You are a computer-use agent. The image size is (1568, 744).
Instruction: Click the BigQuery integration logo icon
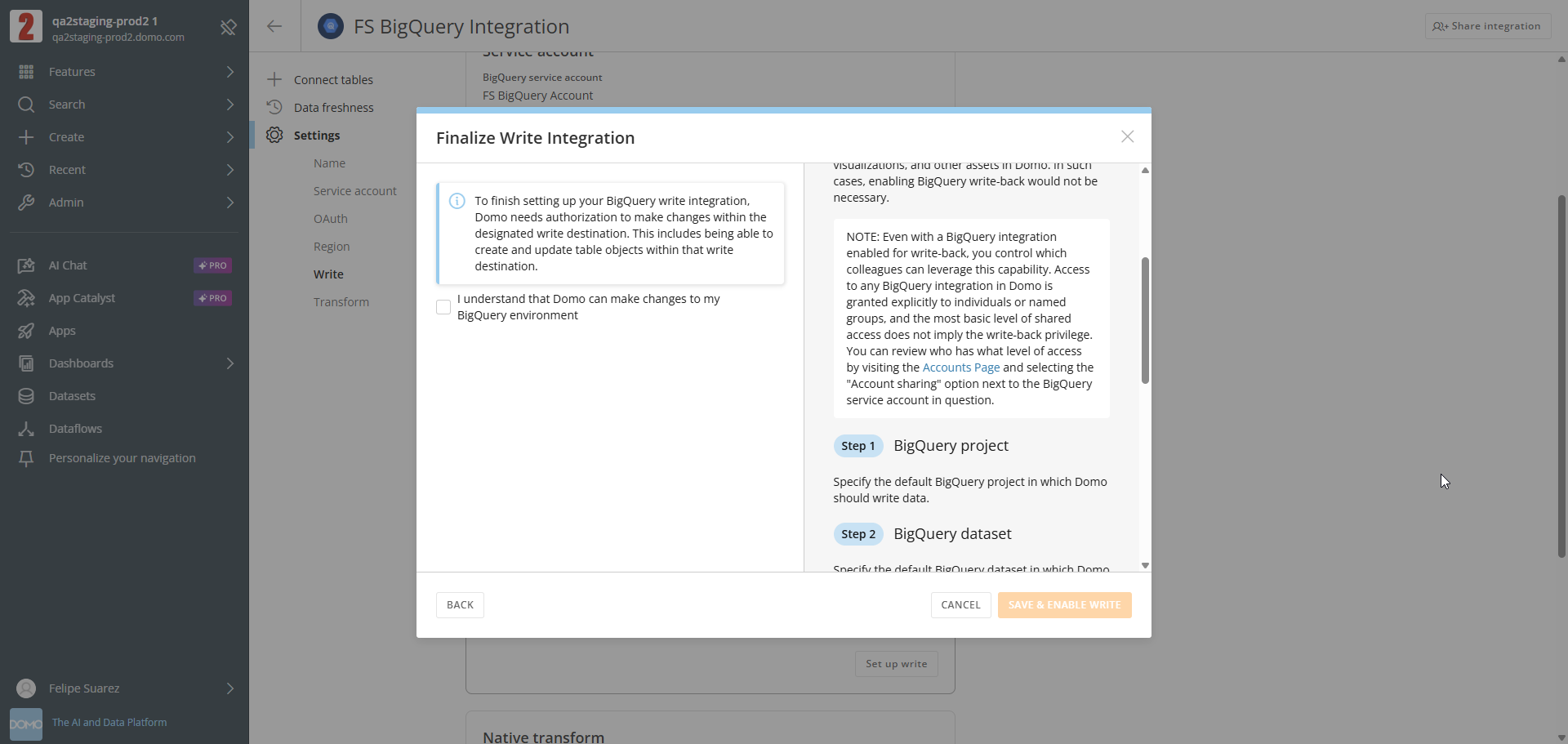pyautogui.click(x=331, y=26)
